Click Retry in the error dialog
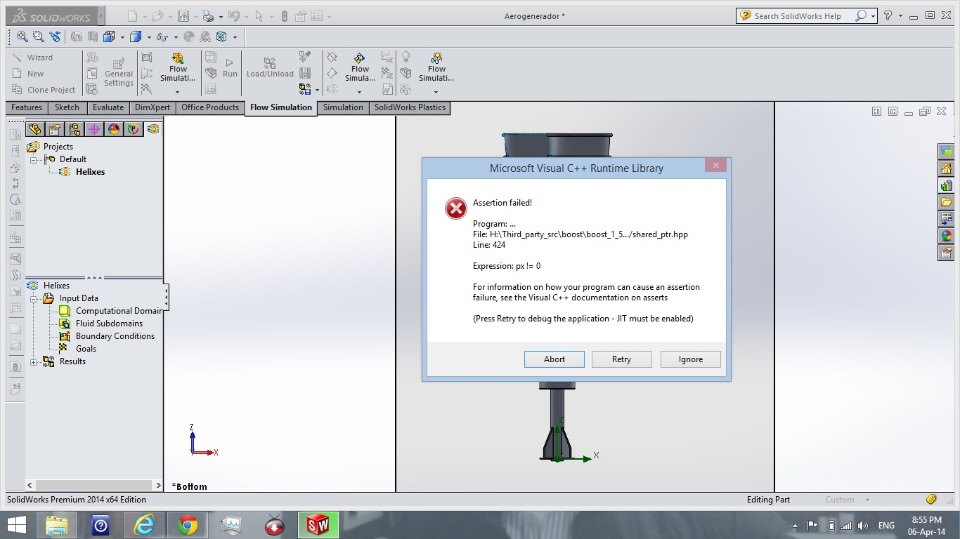The height and width of the screenshot is (539, 960). [x=621, y=360]
